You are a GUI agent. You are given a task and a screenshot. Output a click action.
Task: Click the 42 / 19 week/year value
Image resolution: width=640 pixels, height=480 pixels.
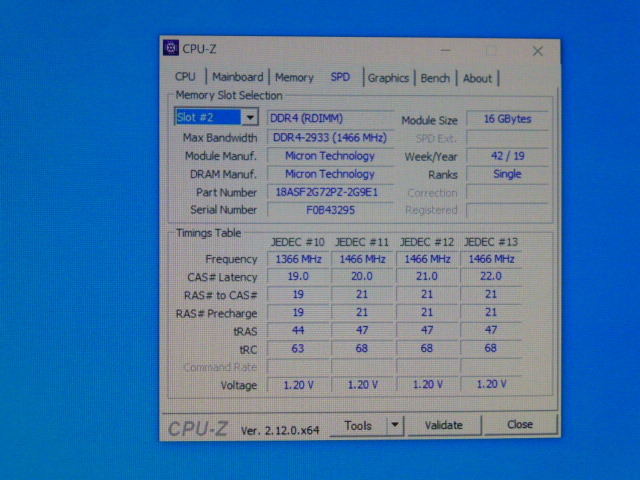[x=507, y=156]
